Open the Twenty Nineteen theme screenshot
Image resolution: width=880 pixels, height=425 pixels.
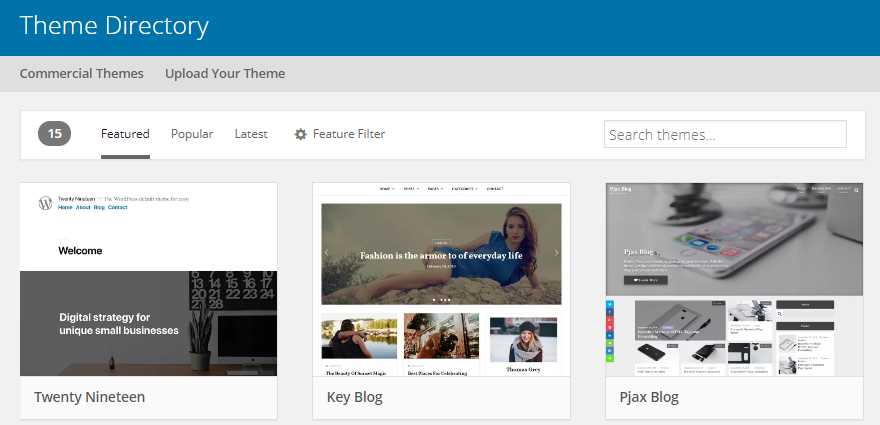pos(149,279)
